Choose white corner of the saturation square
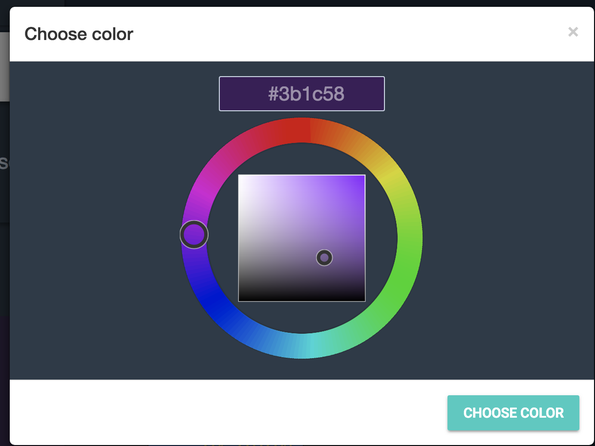Viewport: 595px width, 446px height. 242,179
